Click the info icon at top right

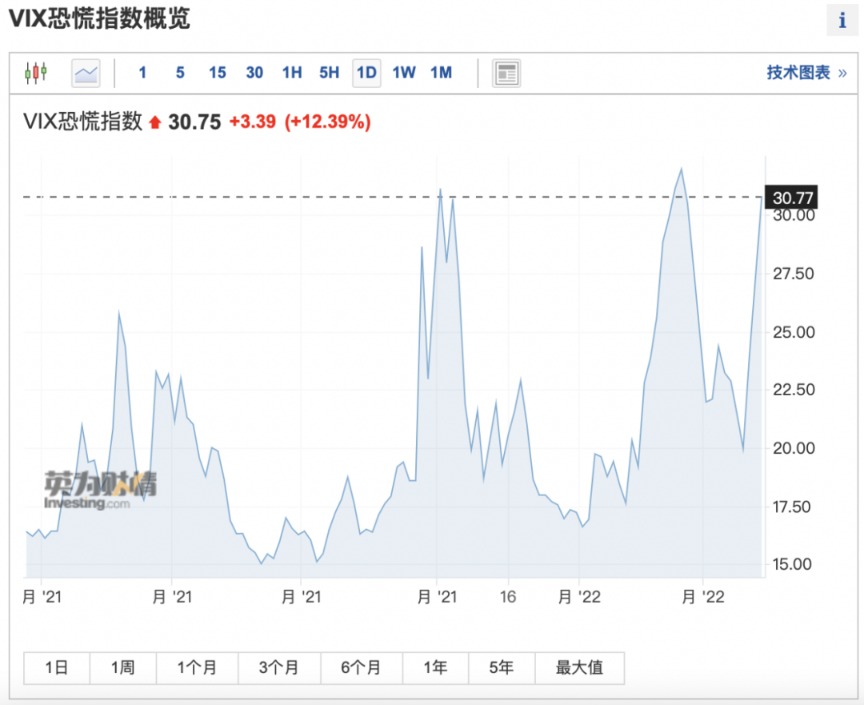[x=841, y=20]
